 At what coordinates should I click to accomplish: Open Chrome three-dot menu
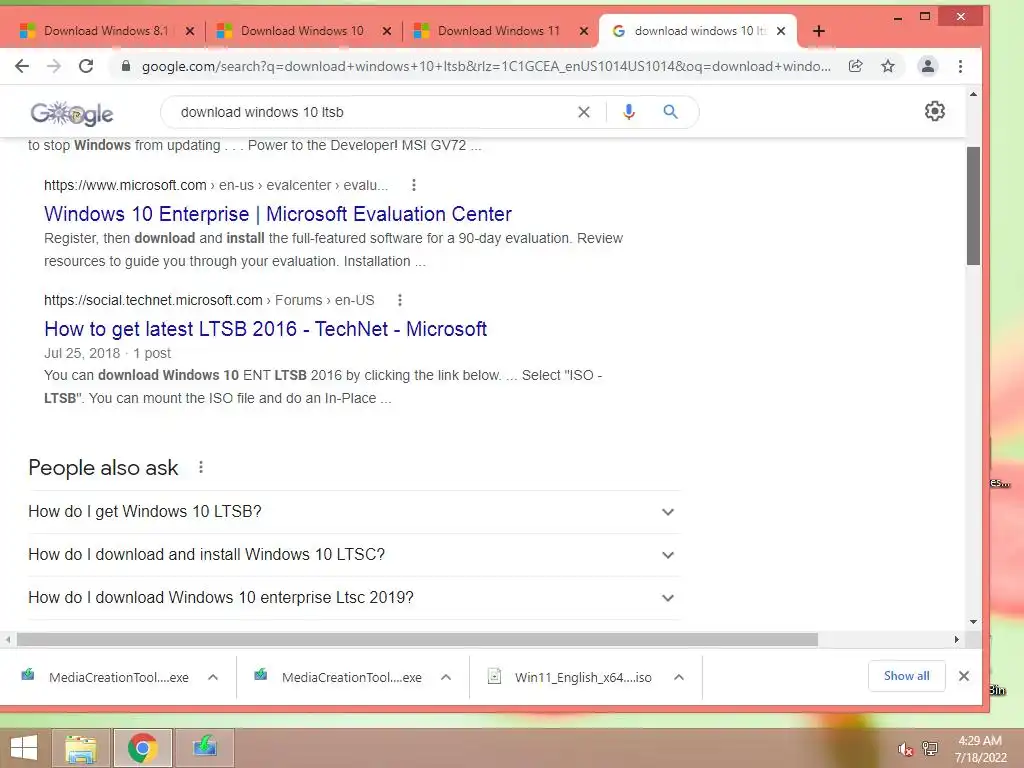click(x=960, y=66)
